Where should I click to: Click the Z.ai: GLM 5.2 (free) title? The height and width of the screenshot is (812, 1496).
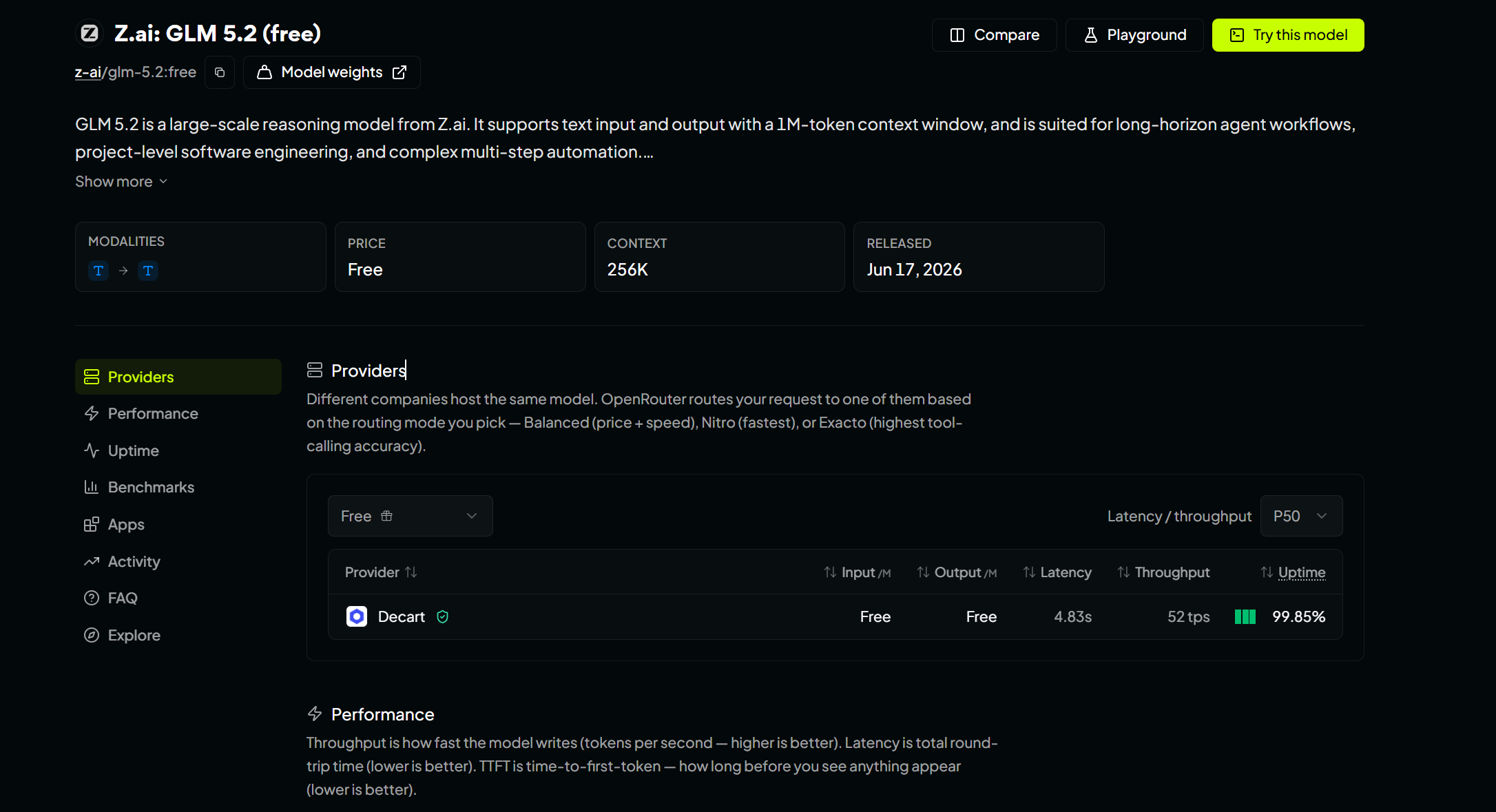pyautogui.click(x=218, y=33)
